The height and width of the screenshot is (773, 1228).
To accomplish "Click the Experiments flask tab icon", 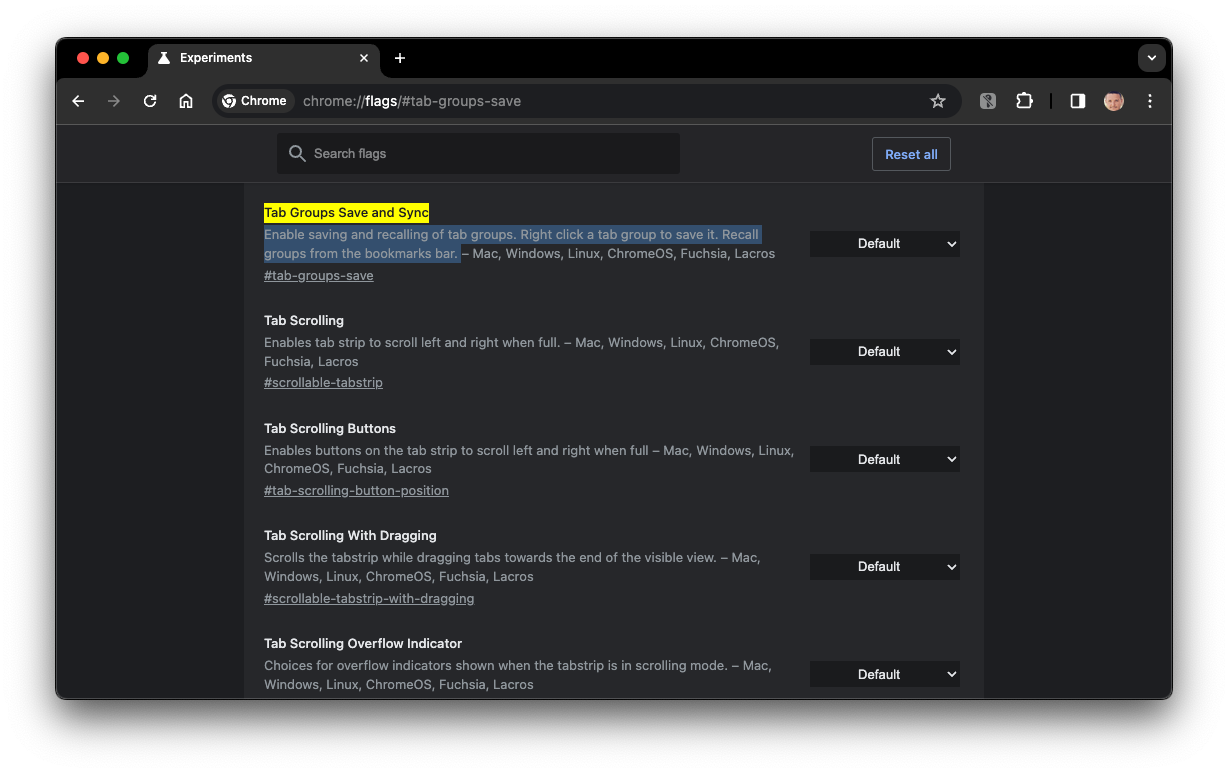I will 164,58.
